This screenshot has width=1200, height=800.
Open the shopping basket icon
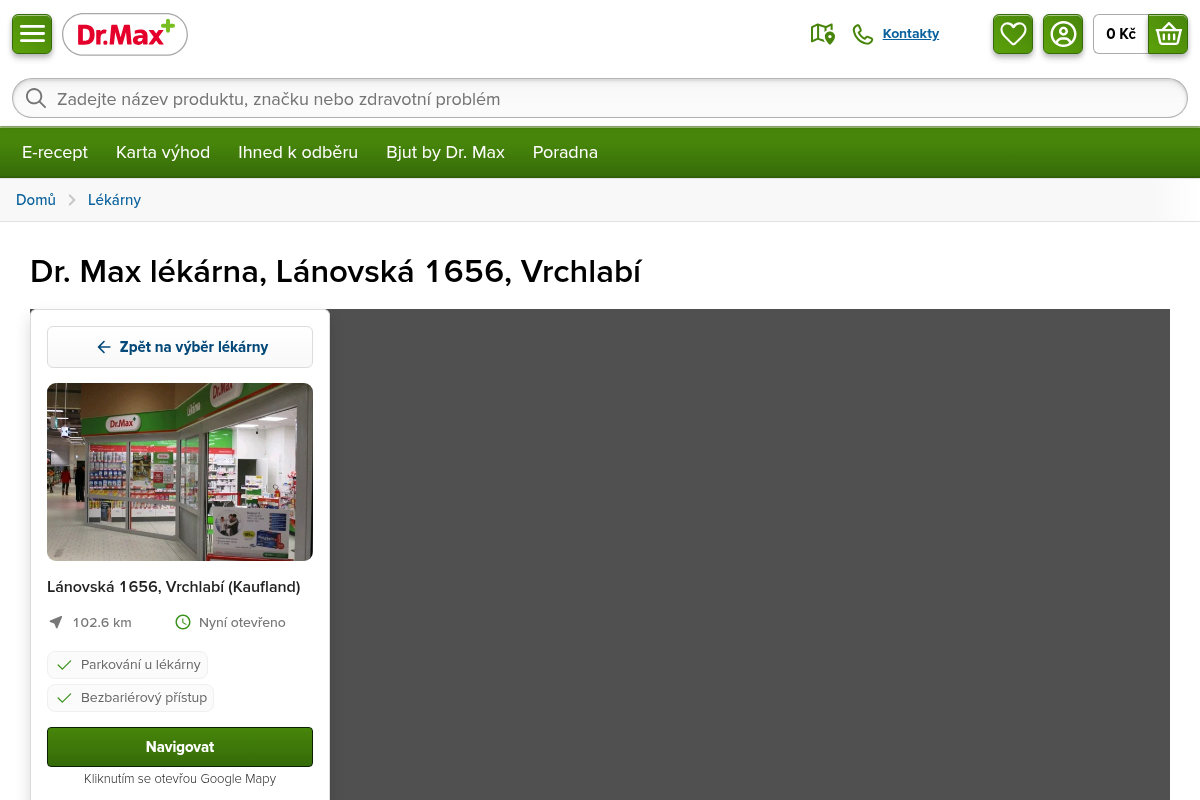1168,34
